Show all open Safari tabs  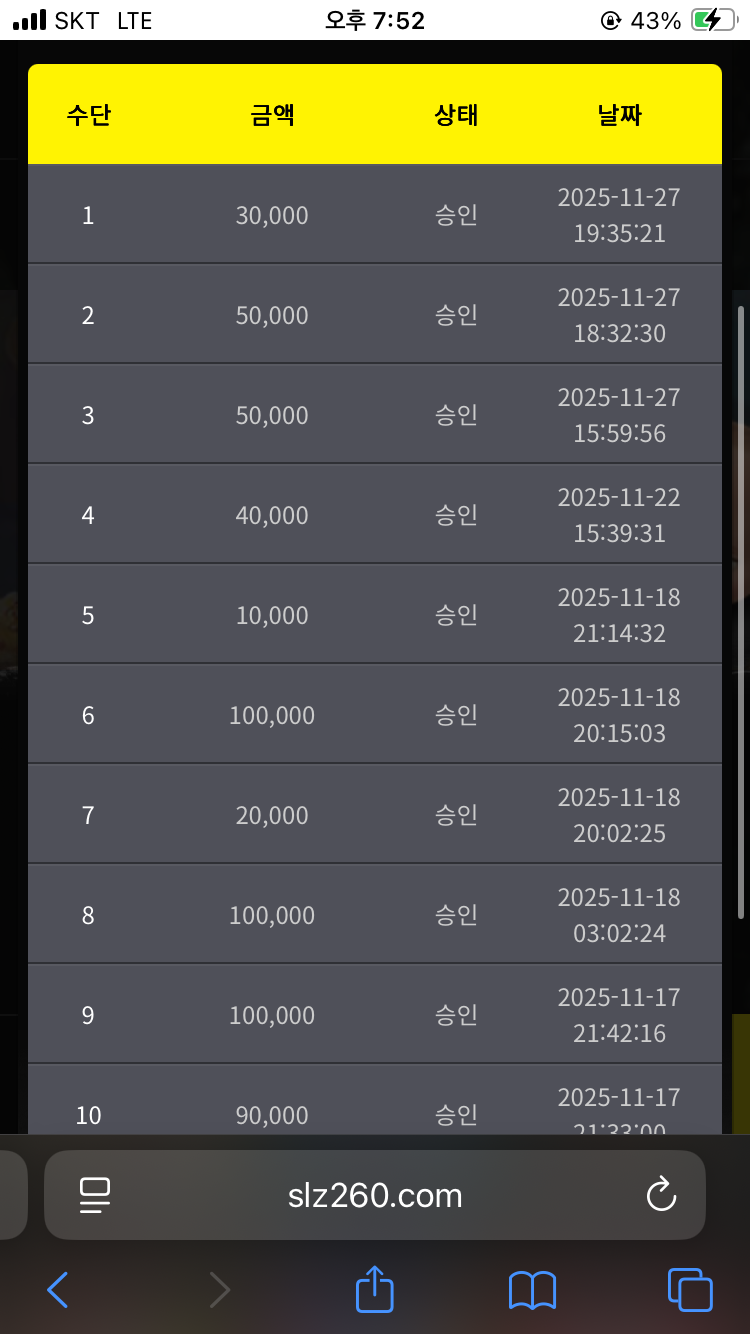tap(690, 1289)
